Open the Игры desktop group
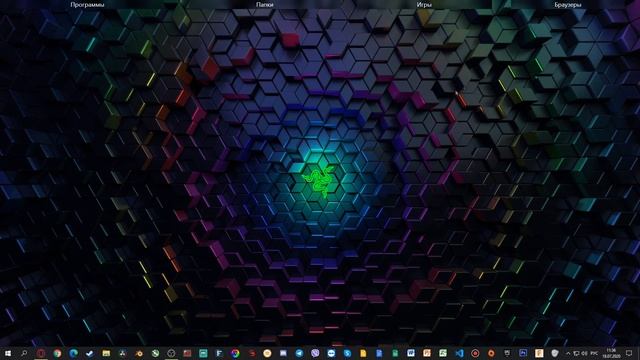Image resolution: width=640 pixels, height=360 pixels. (424, 5)
